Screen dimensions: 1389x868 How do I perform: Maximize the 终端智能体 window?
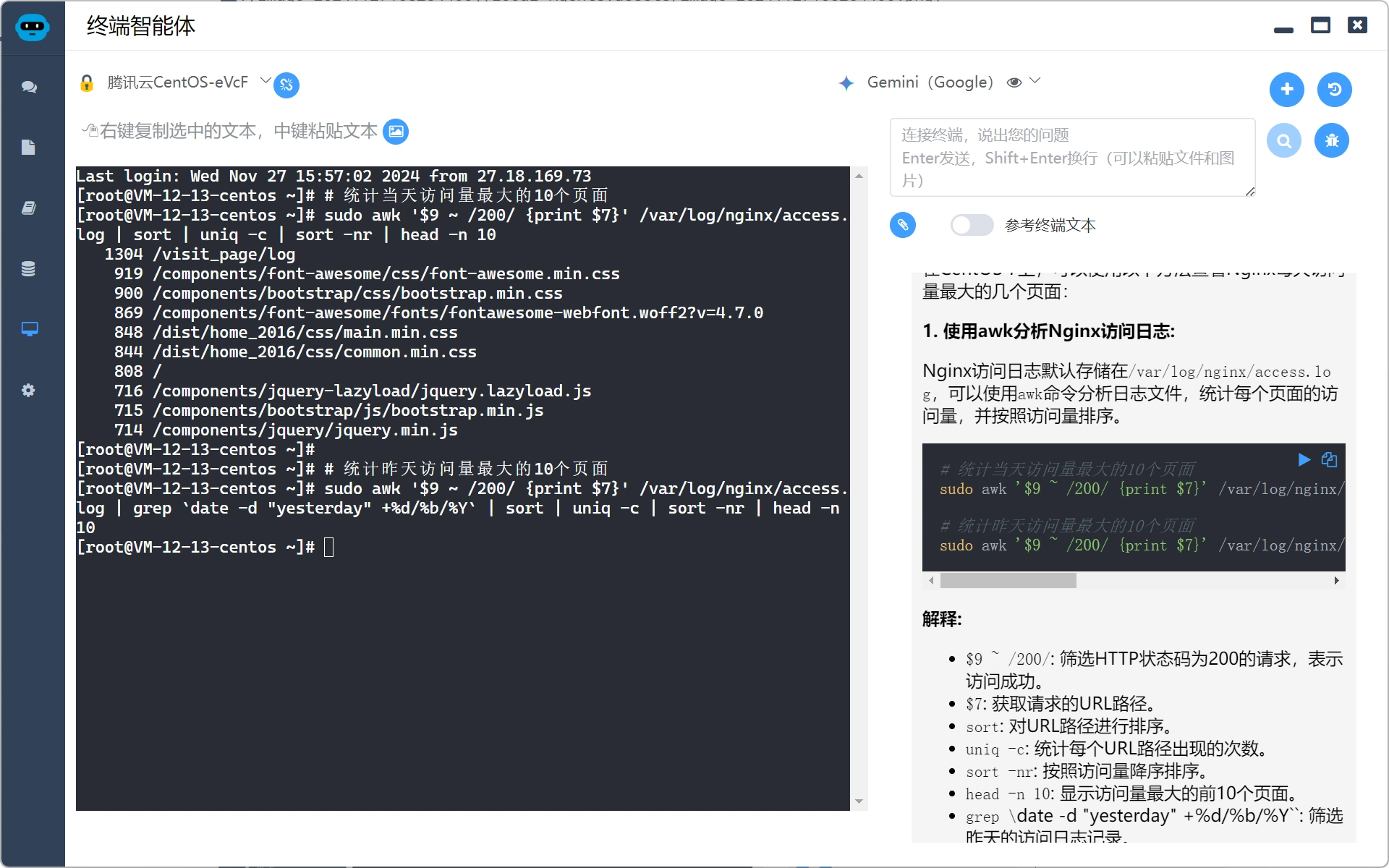[x=1320, y=25]
